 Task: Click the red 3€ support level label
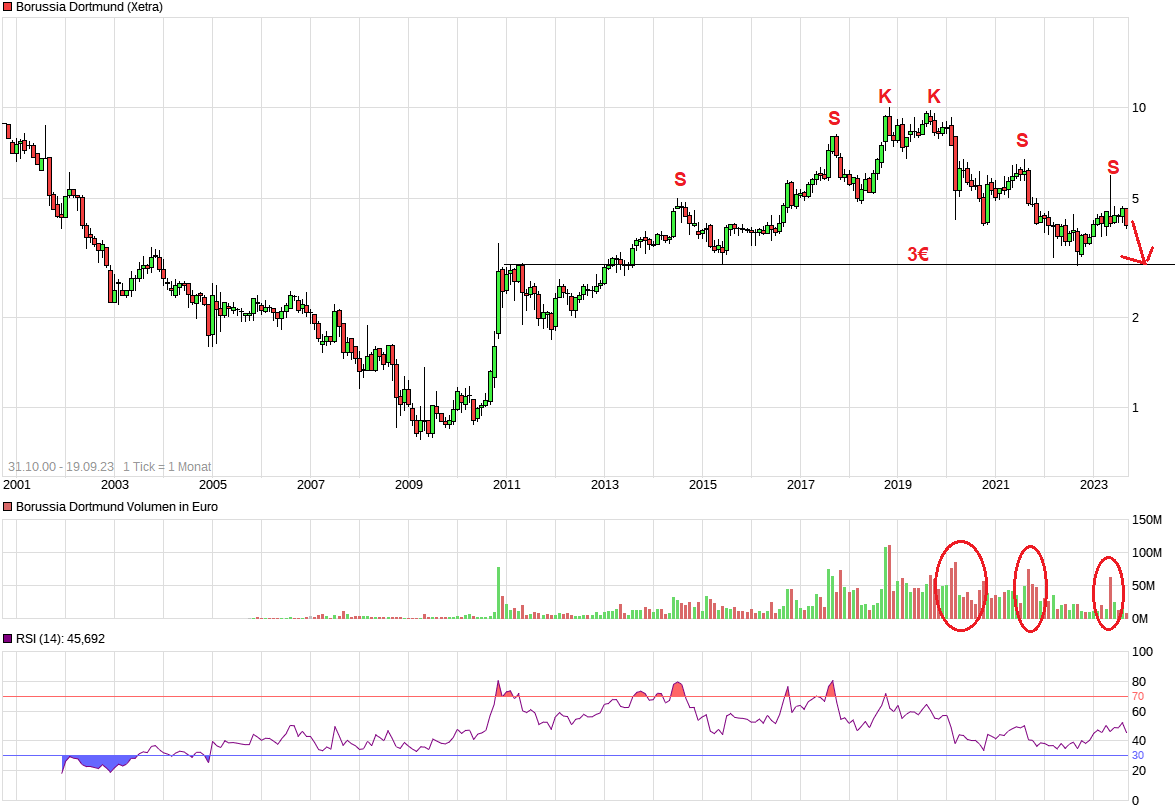pyautogui.click(x=918, y=255)
